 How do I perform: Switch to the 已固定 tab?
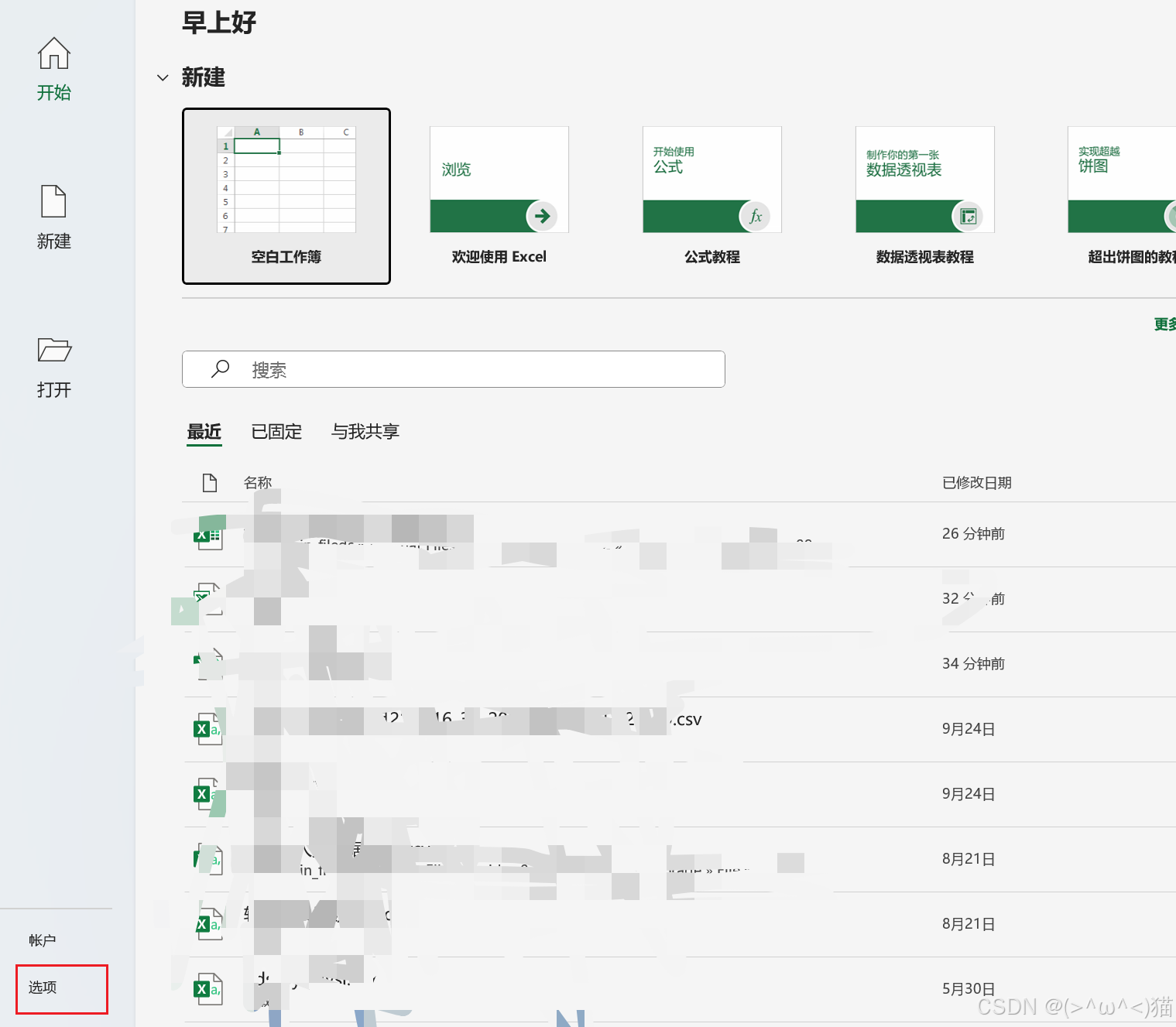tap(276, 432)
